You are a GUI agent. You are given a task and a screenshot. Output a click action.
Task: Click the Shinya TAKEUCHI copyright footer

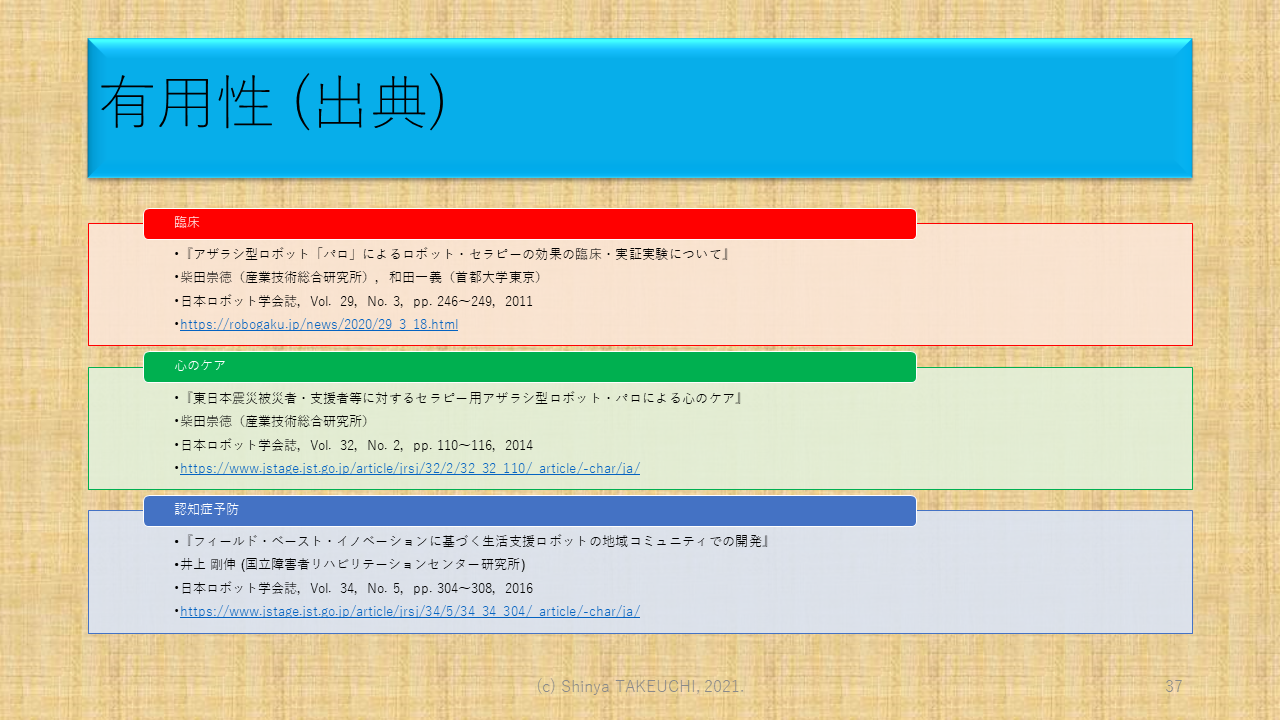640,686
